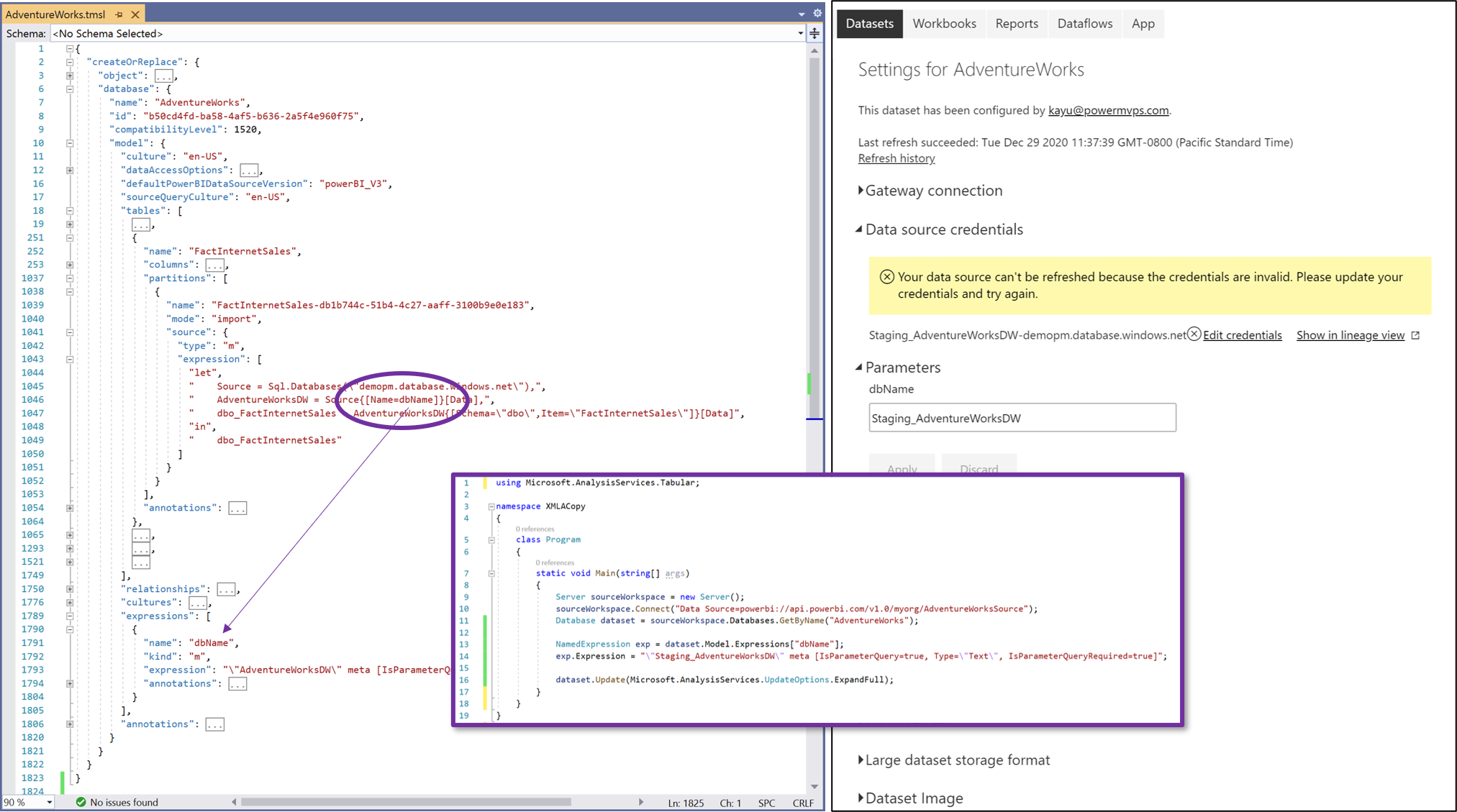
Task: Switch to the Dataflows tab
Action: click(x=1084, y=23)
